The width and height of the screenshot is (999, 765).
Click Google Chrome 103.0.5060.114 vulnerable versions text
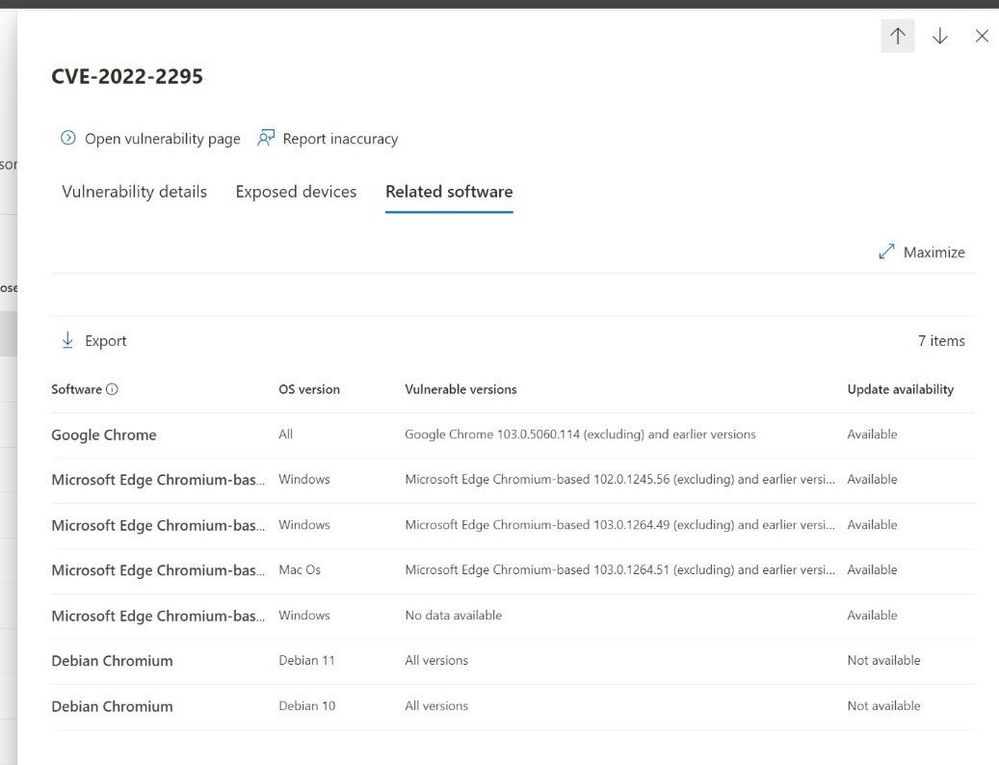coord(580,434)
